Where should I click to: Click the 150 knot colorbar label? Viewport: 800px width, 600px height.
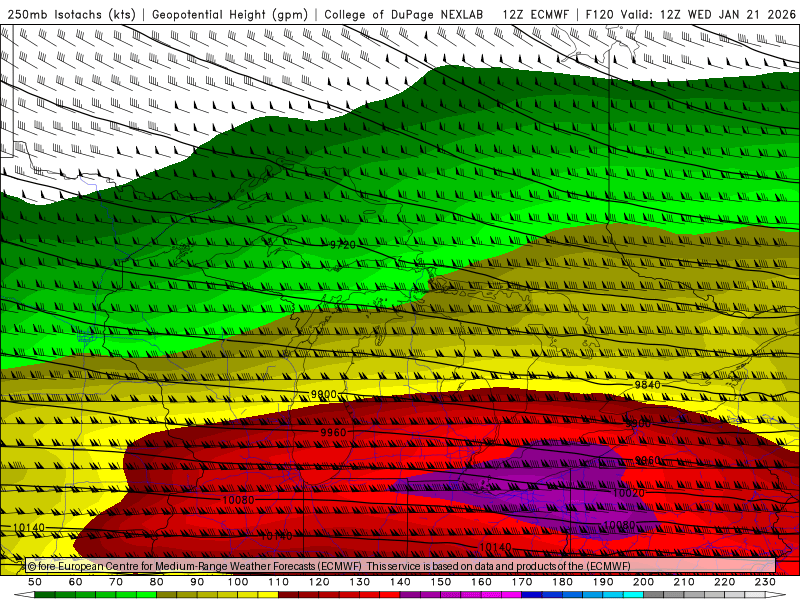441,582
